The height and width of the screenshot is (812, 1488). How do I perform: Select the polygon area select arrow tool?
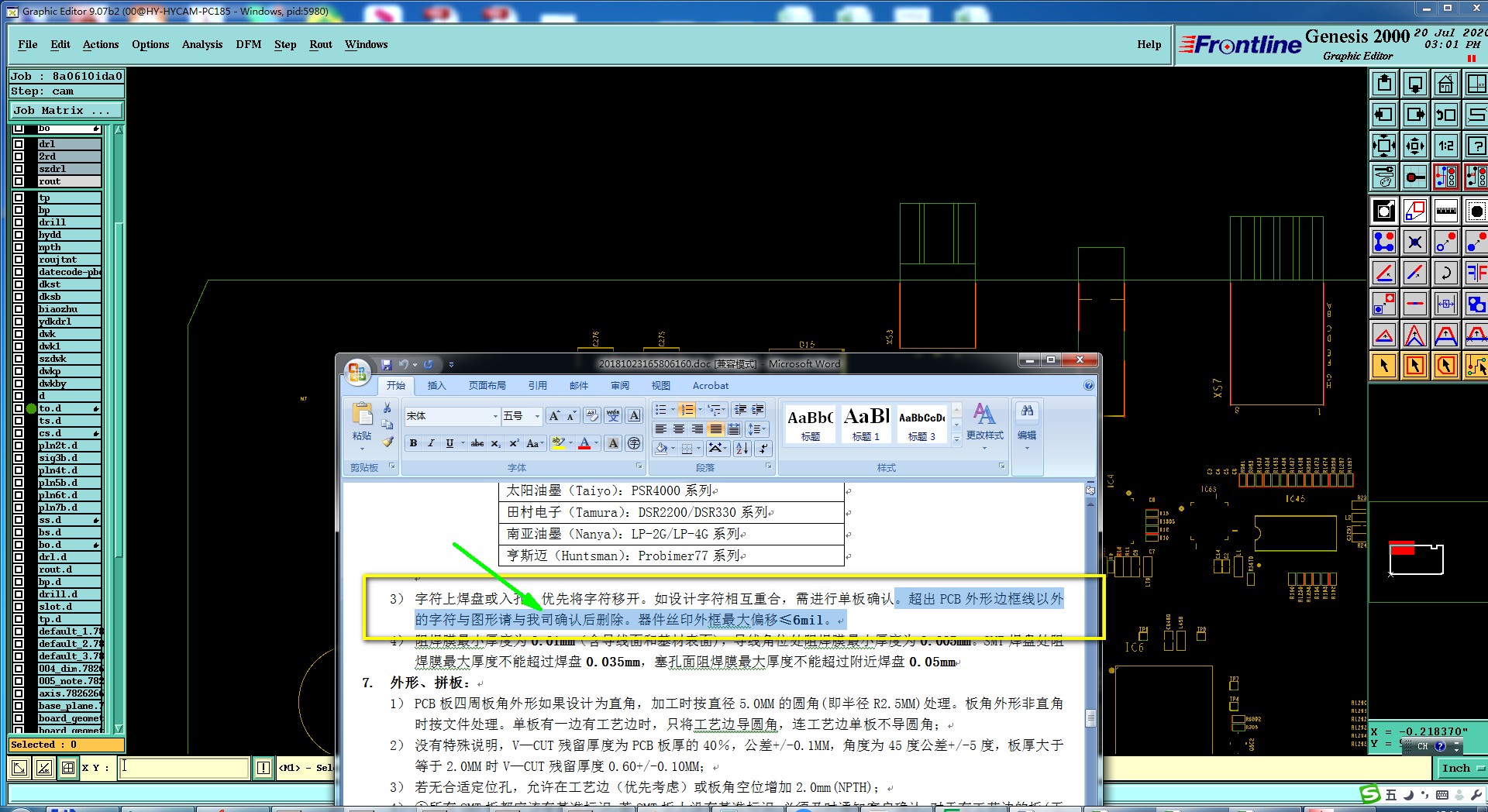1445,366
